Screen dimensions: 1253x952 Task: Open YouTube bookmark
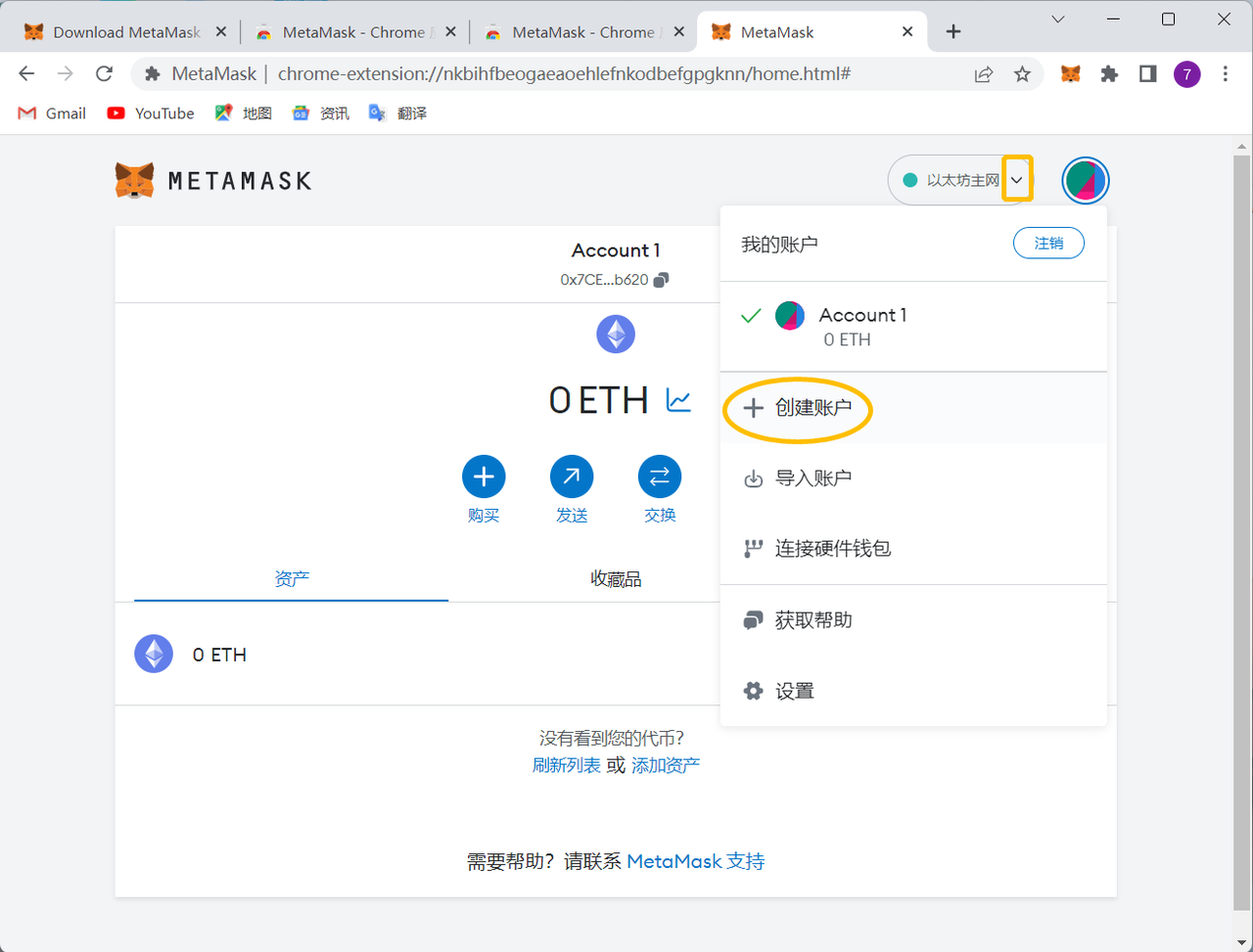pos(151,113)
